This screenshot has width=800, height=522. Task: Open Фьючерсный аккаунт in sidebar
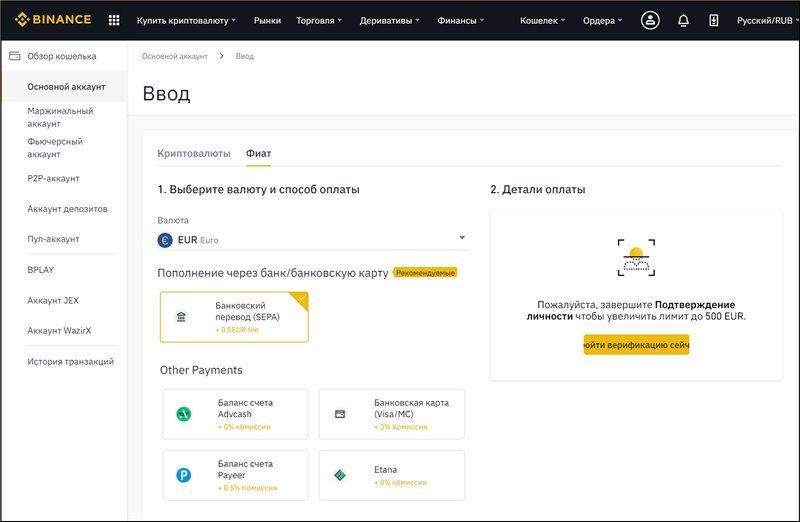pyautogui.click(x=55, y=147)
